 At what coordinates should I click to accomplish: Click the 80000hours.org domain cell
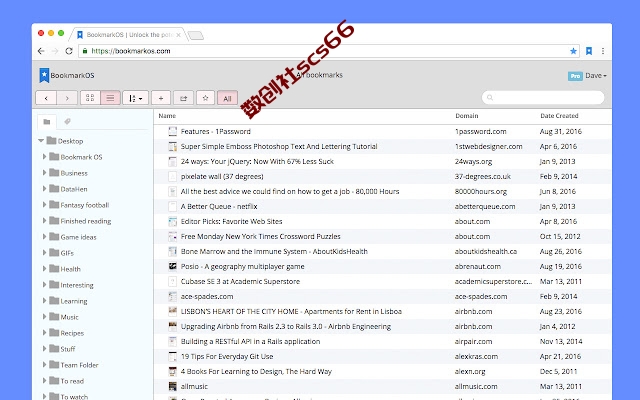pos(481,191)
